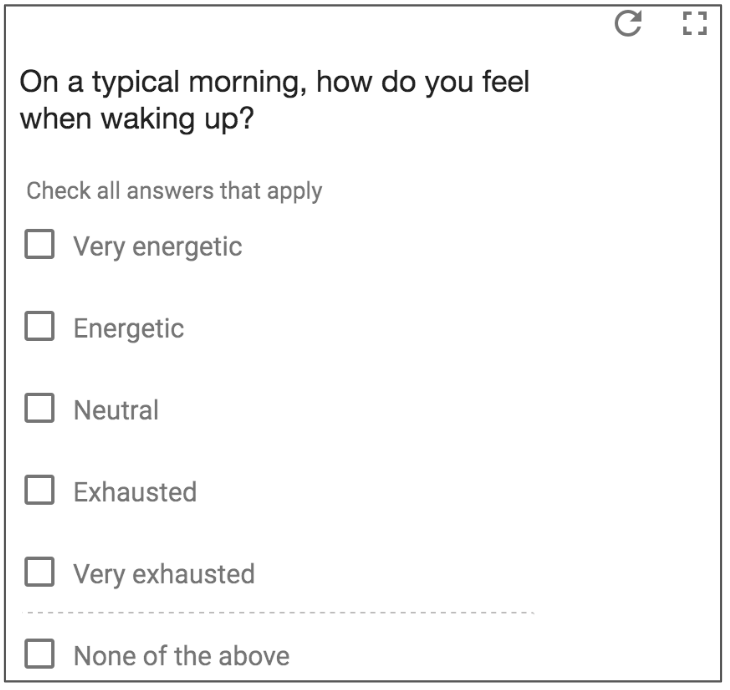Click the dashed divider above None option
This screenshot has width=730, height=690.
tap(280, 612)
